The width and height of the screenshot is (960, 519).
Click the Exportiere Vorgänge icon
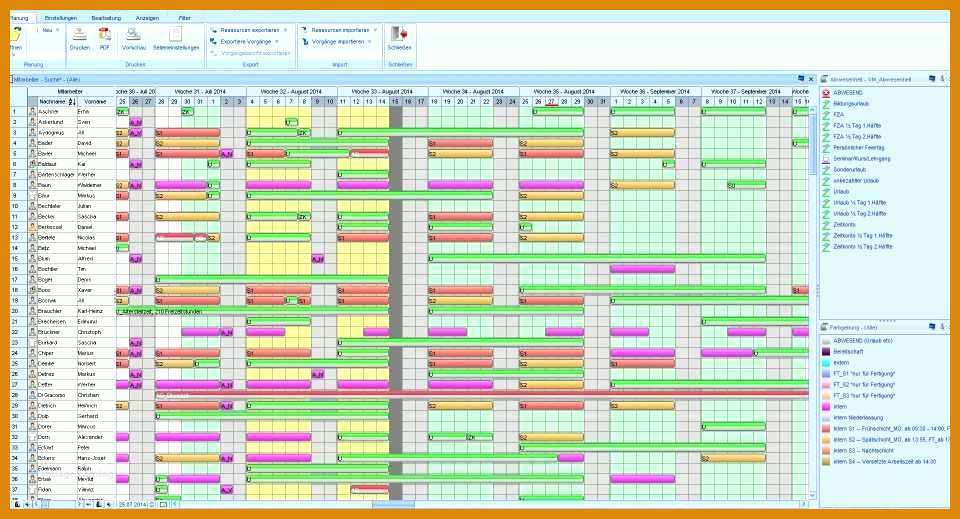(214, 42)
